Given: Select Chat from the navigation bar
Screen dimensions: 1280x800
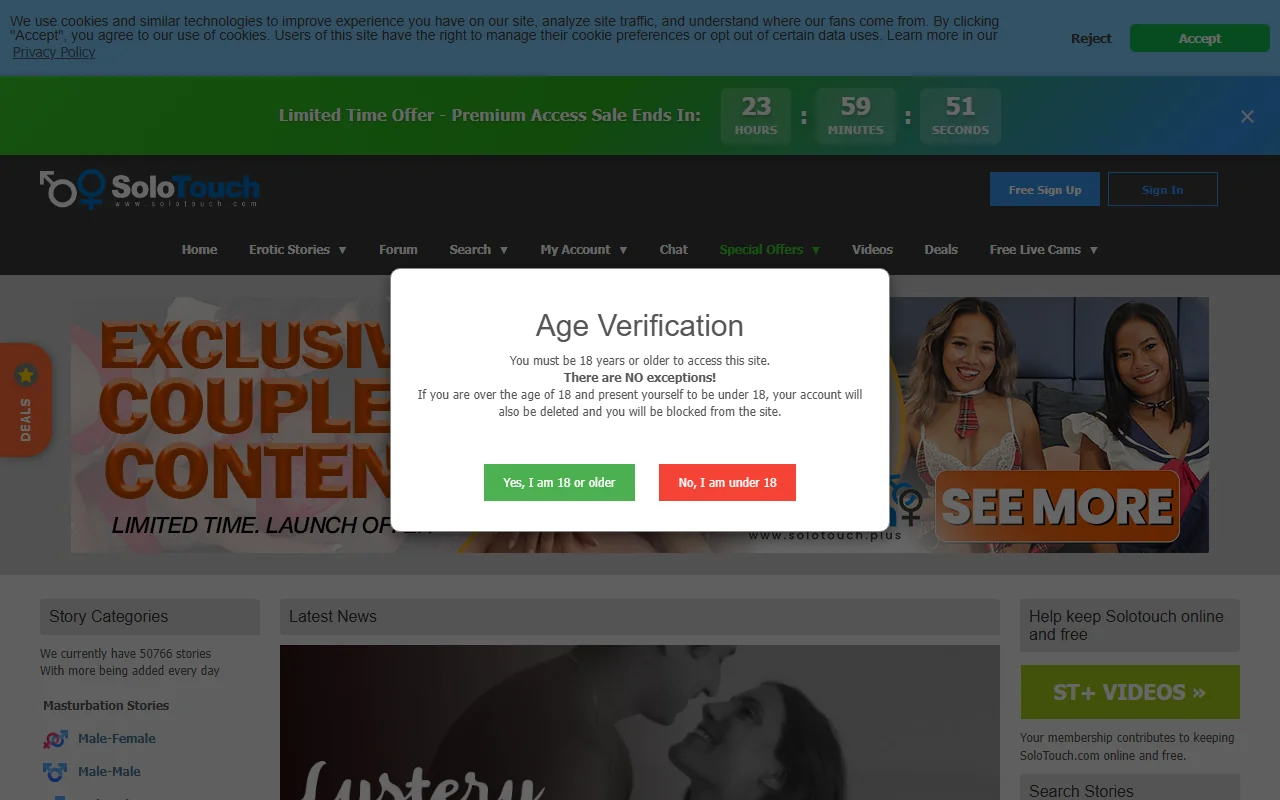Looking at the screenshot, I should [x=673, y=249].
